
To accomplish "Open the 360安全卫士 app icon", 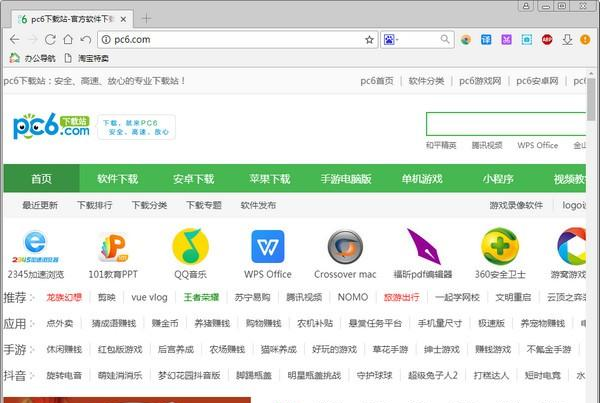I will 500,246.
